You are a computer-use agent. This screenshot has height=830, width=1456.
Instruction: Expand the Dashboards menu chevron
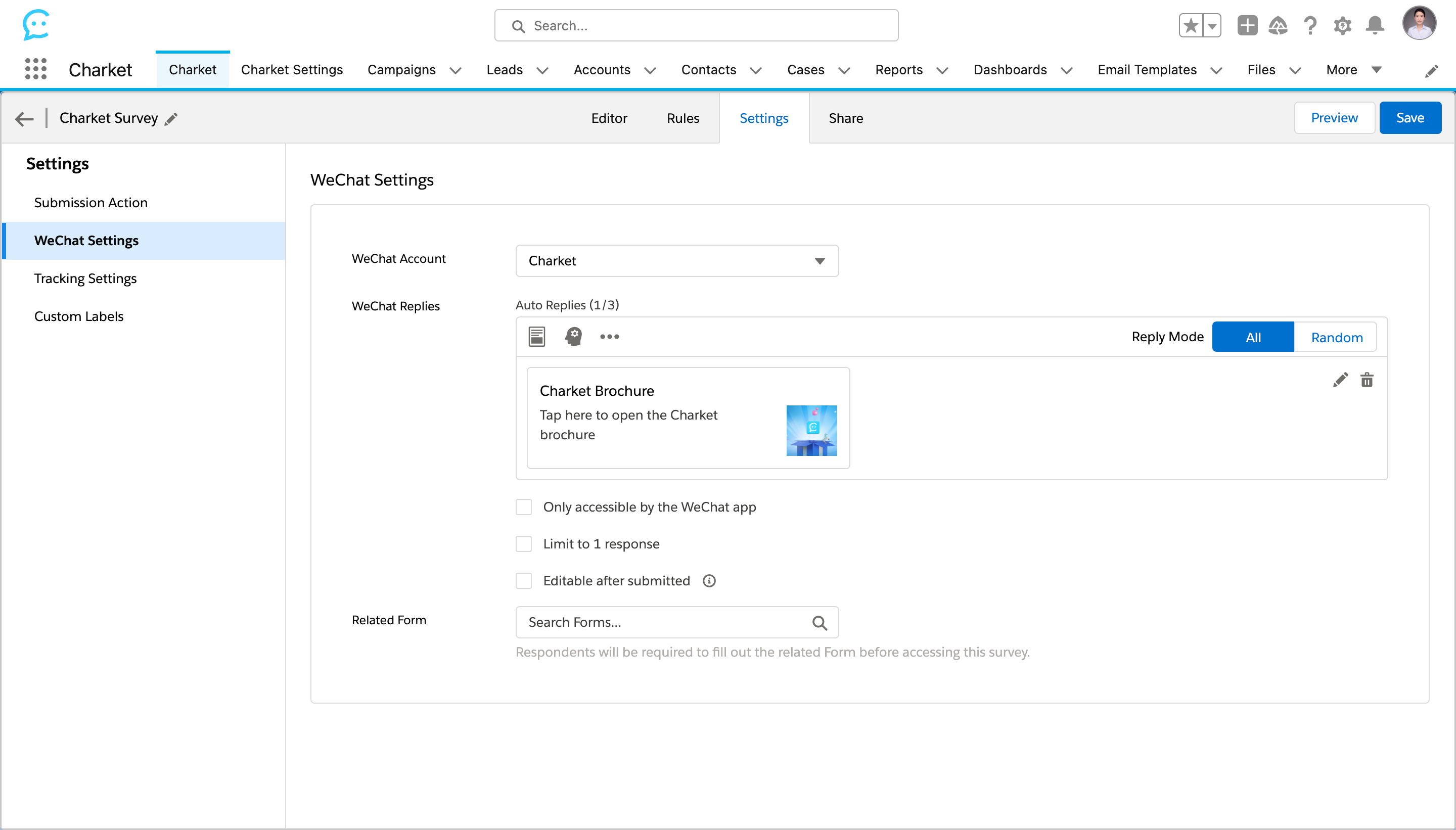coord(1066,70)
